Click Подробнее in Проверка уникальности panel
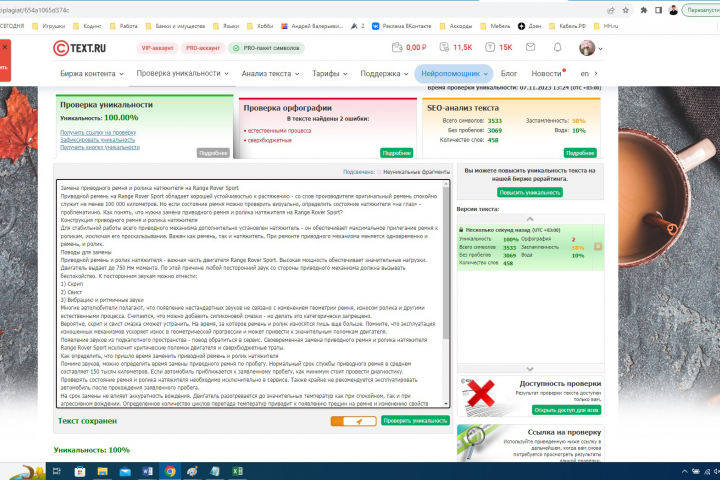This screenshot has width=720, height=480. pyautogui.click(x=213, y=153)
